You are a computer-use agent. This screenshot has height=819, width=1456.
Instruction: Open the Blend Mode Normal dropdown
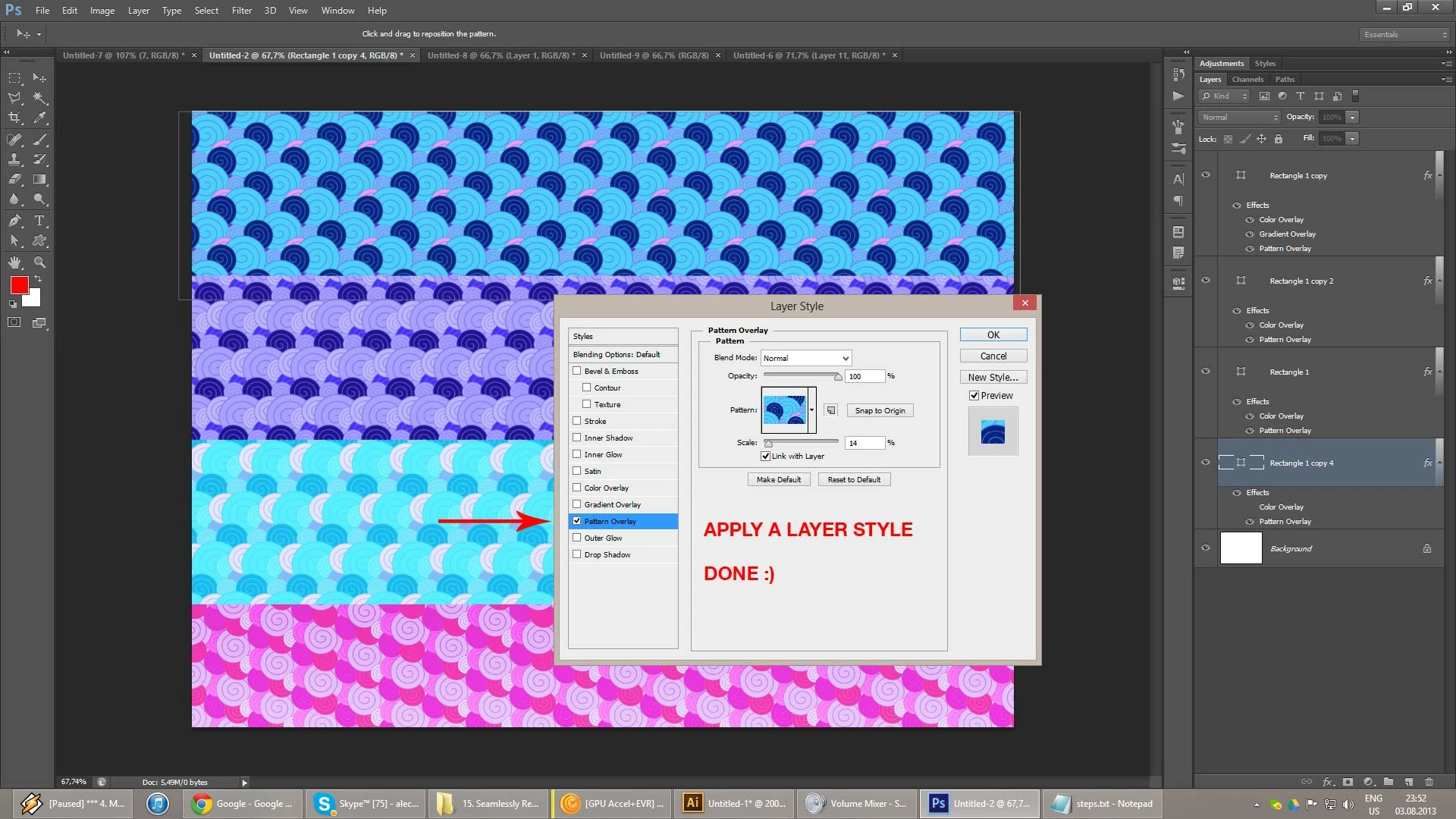coord(806,358)
